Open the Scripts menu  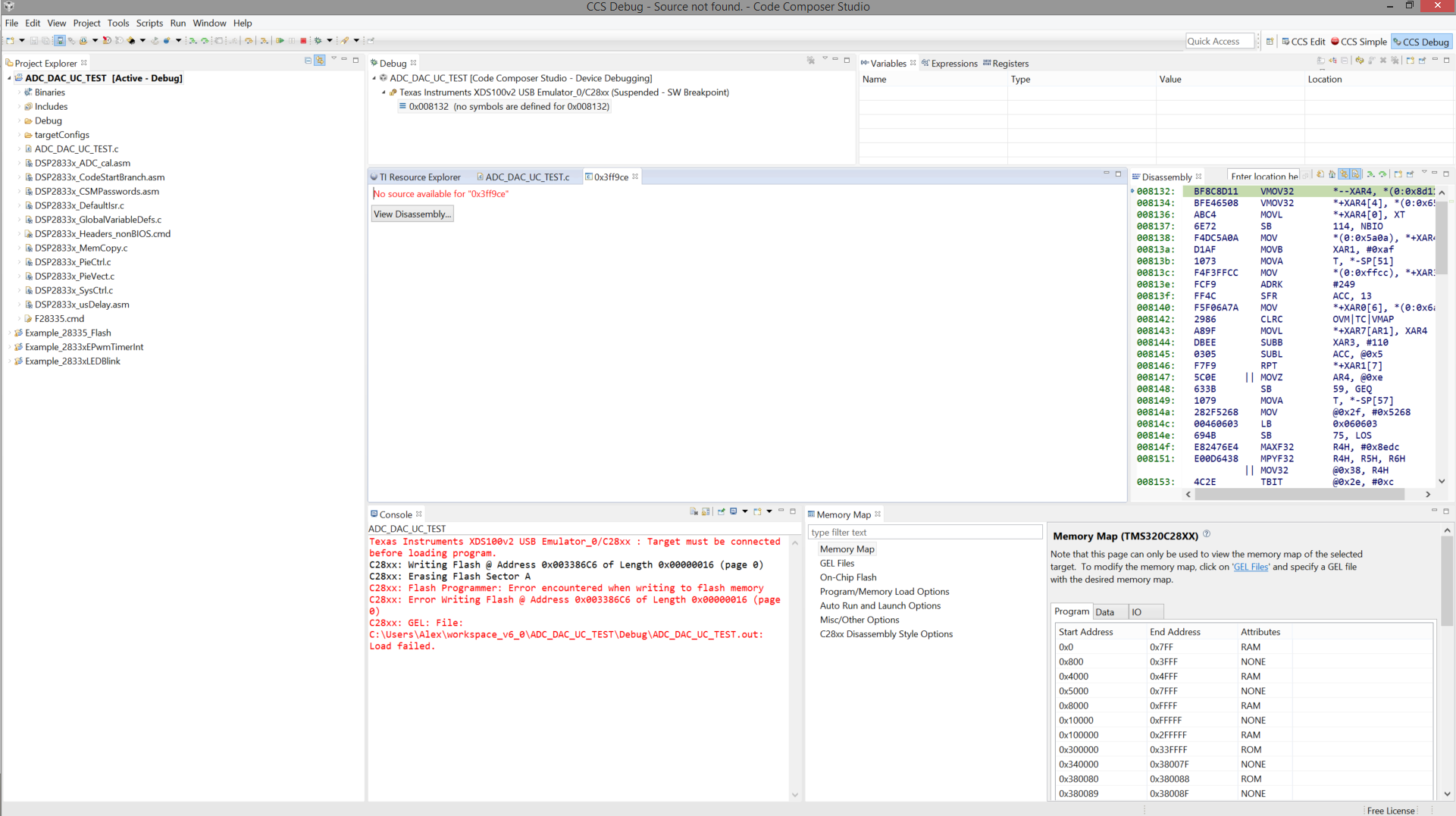tap(149, 23)
